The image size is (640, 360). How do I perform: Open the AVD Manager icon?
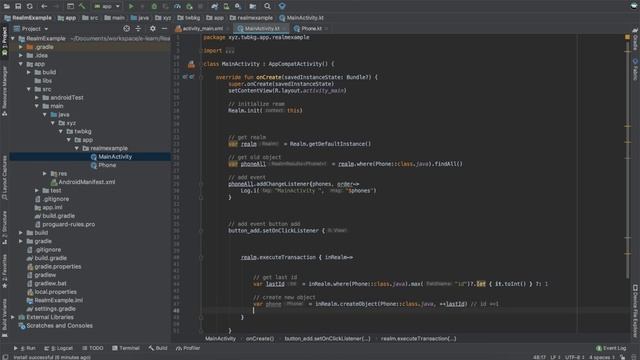pyautogui.click(x=226, y=6)
